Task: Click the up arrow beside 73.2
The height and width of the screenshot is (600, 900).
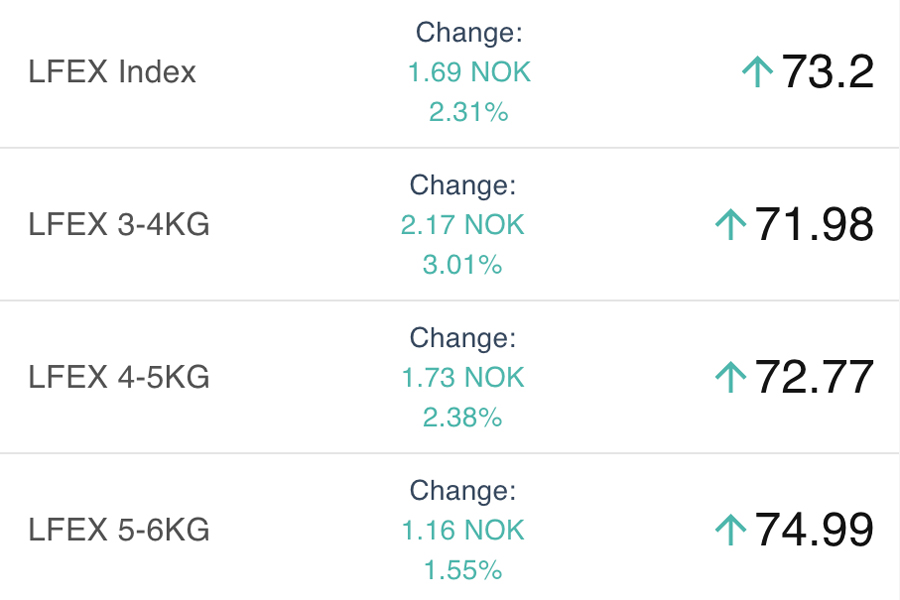Action: [x=757, y=72]
